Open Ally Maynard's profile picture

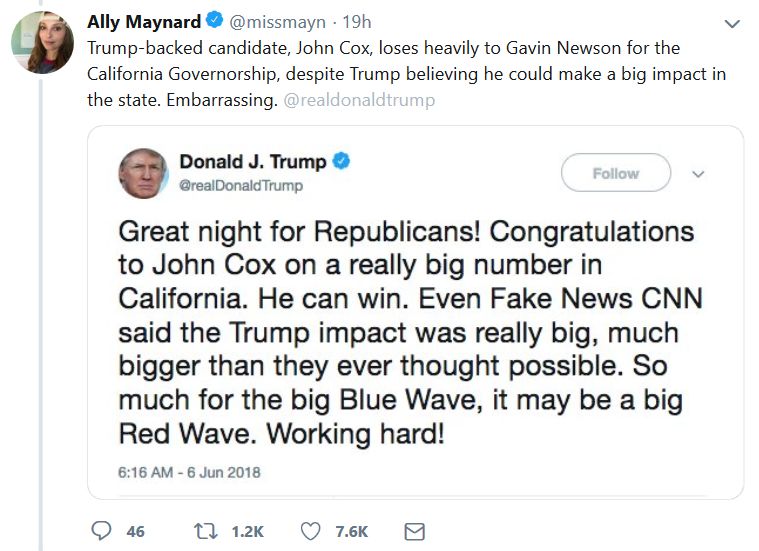point(42,43)
